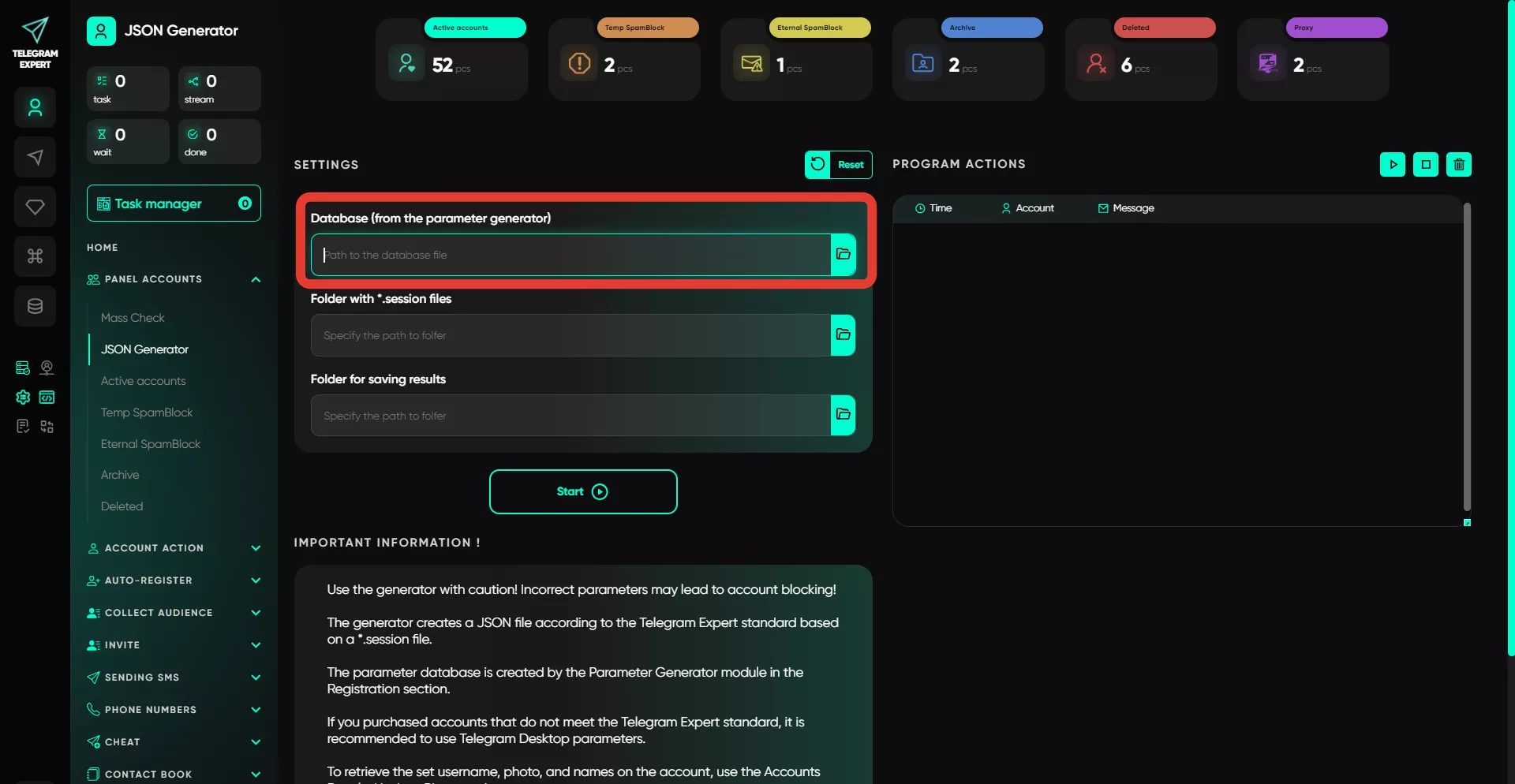Click the Time column header
1515x784 pixels.
933,208
